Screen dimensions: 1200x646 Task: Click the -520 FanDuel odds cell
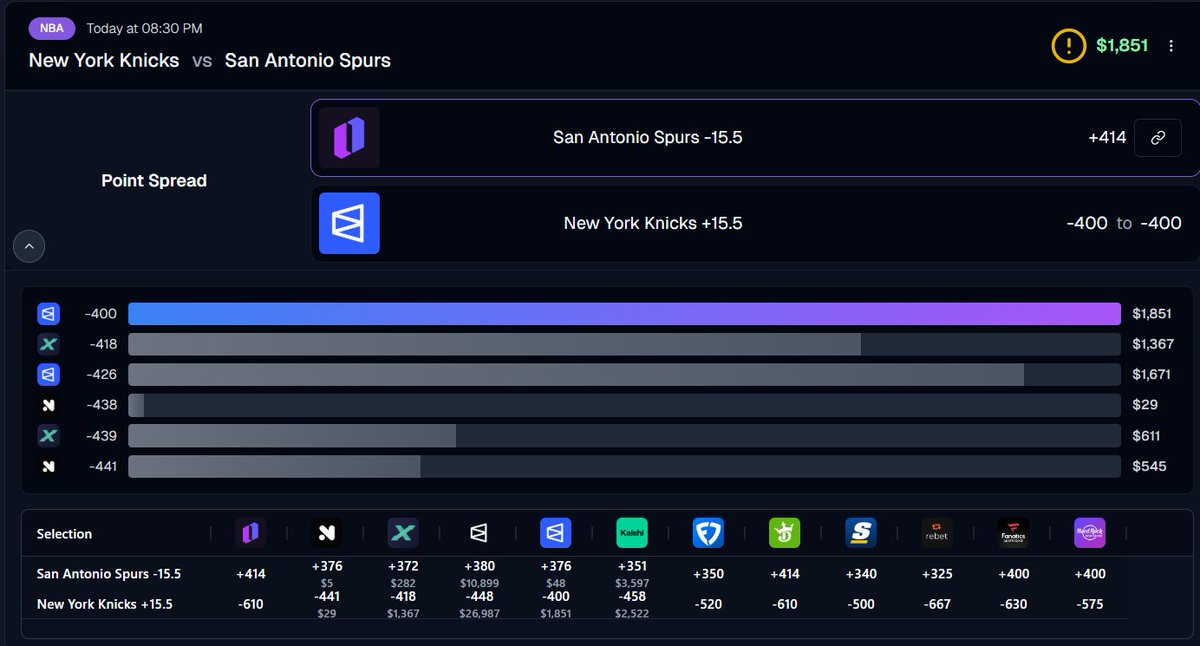[x=708, y=605]
